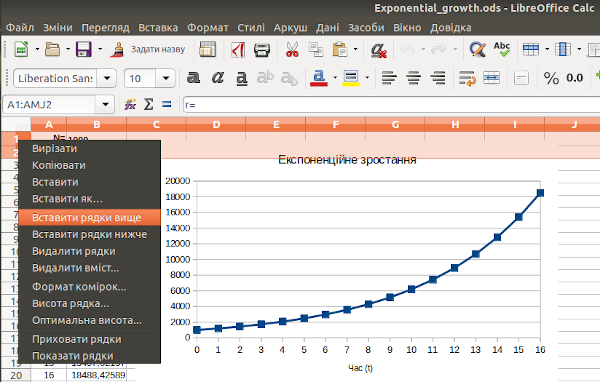
Task: Open the Дані menu
Action: tap(327, 28)
